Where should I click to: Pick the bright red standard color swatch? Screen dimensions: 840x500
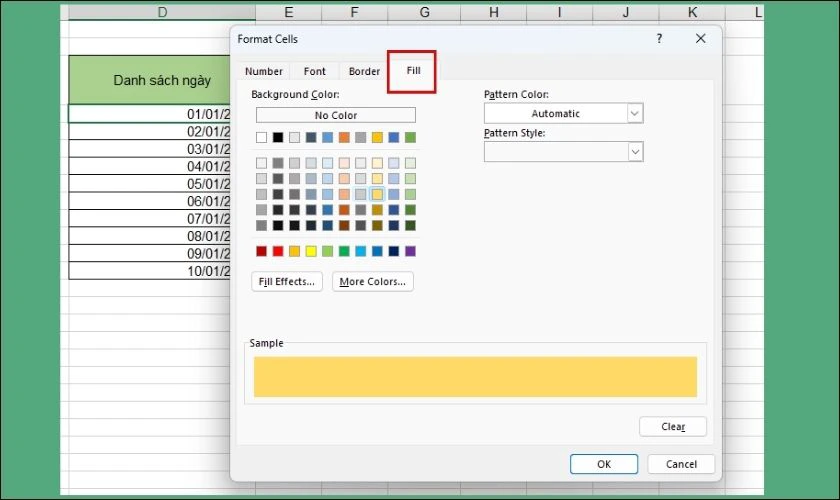pos(278,251)
